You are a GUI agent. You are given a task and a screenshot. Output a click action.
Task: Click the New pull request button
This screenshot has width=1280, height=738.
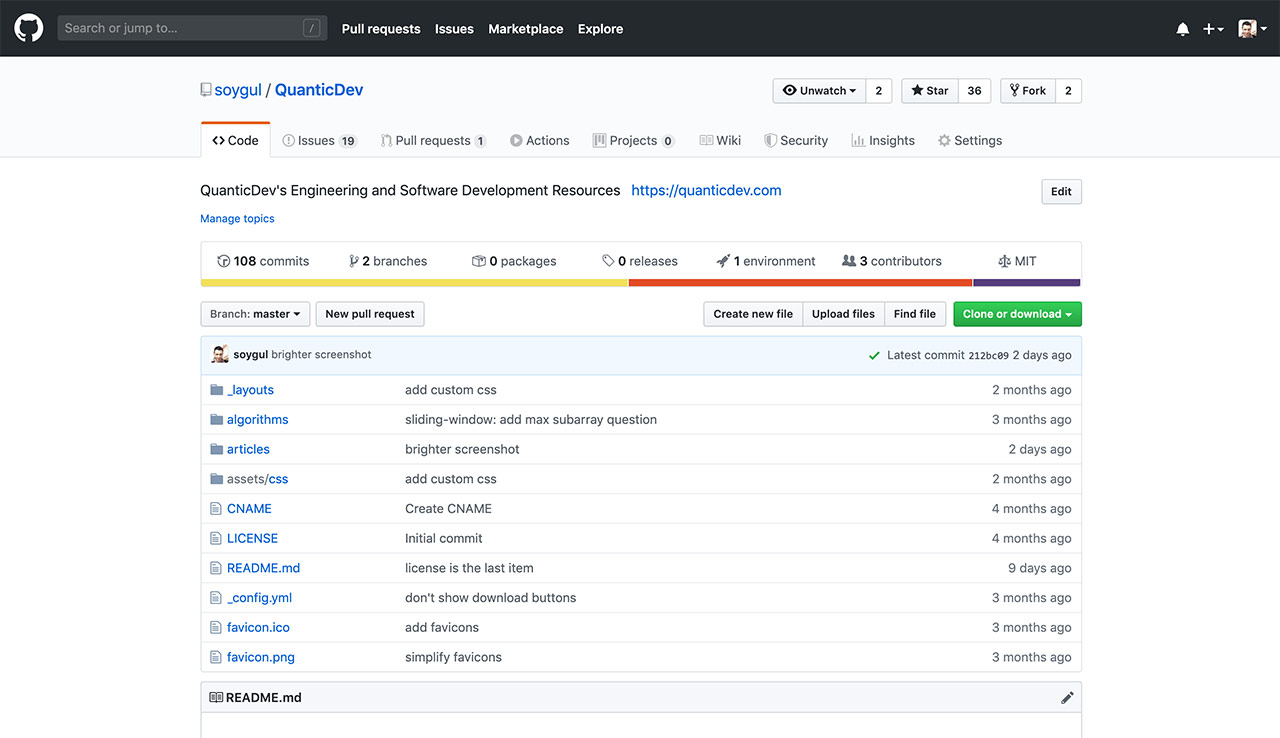pos(370,314)
